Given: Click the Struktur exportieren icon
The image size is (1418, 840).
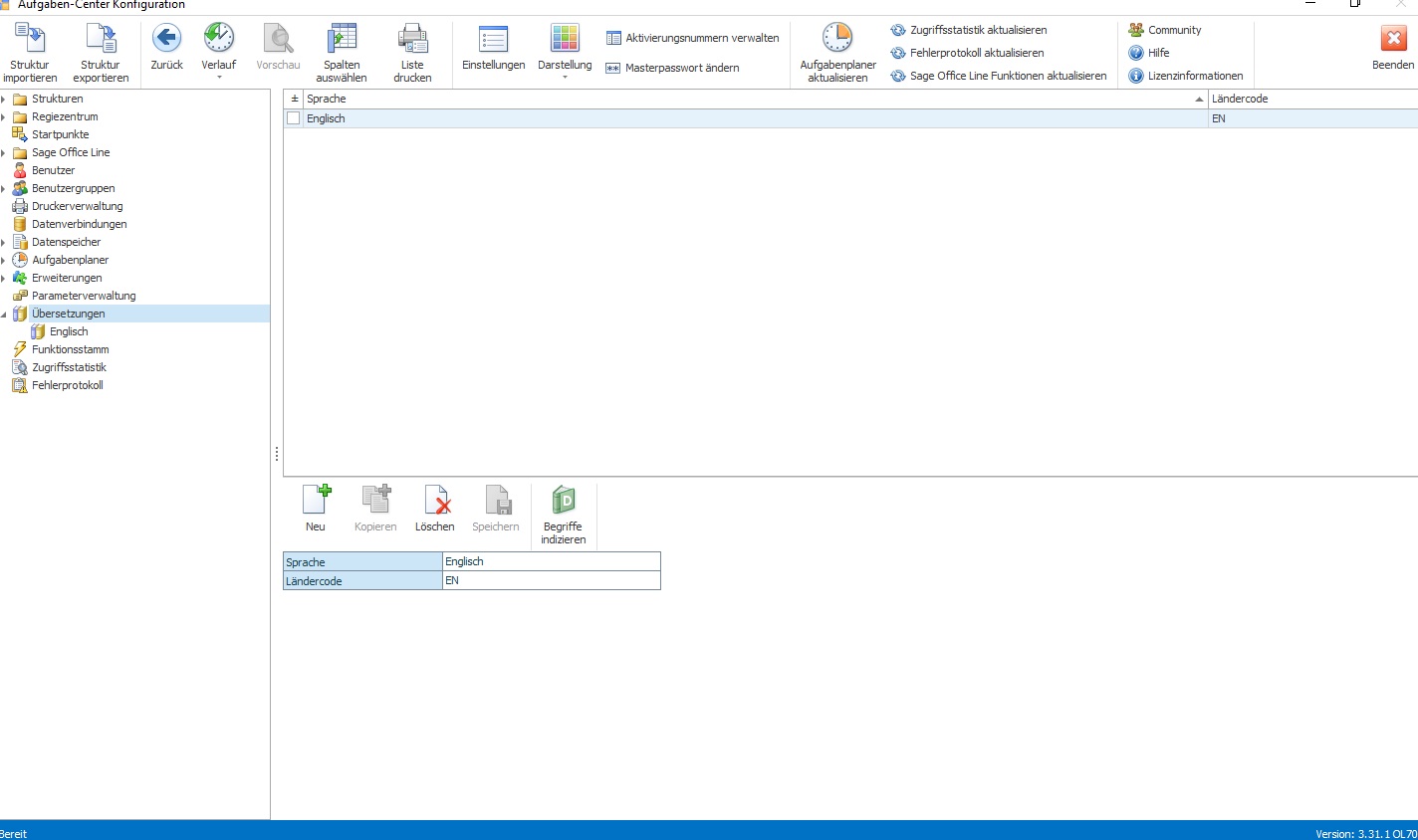Looking at the screenshot, I should (101, 39).
